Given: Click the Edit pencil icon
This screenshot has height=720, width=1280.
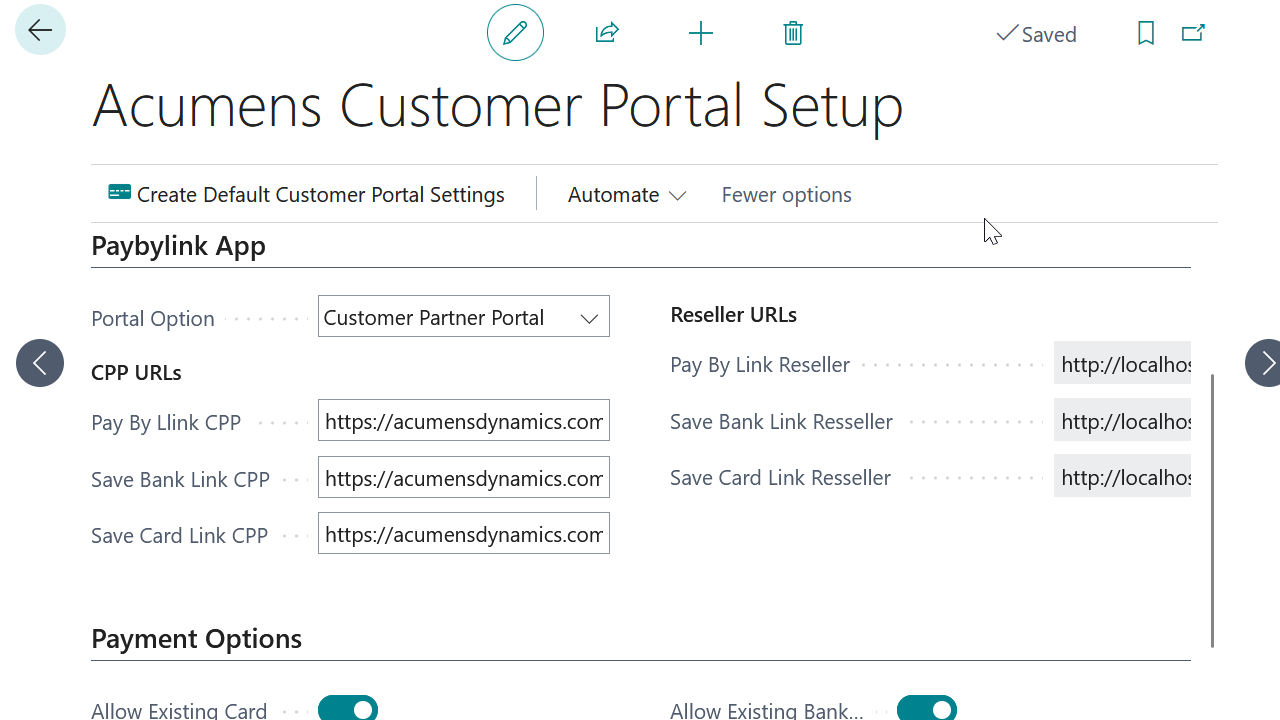Looking at the screenshot, I should (514, 32).
